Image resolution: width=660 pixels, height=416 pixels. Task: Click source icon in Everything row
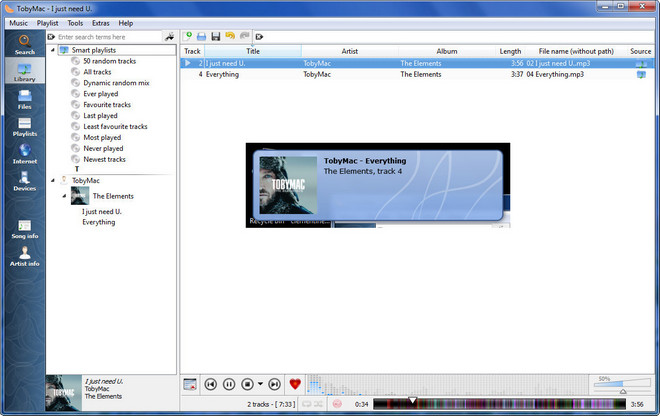coord(641,75)
